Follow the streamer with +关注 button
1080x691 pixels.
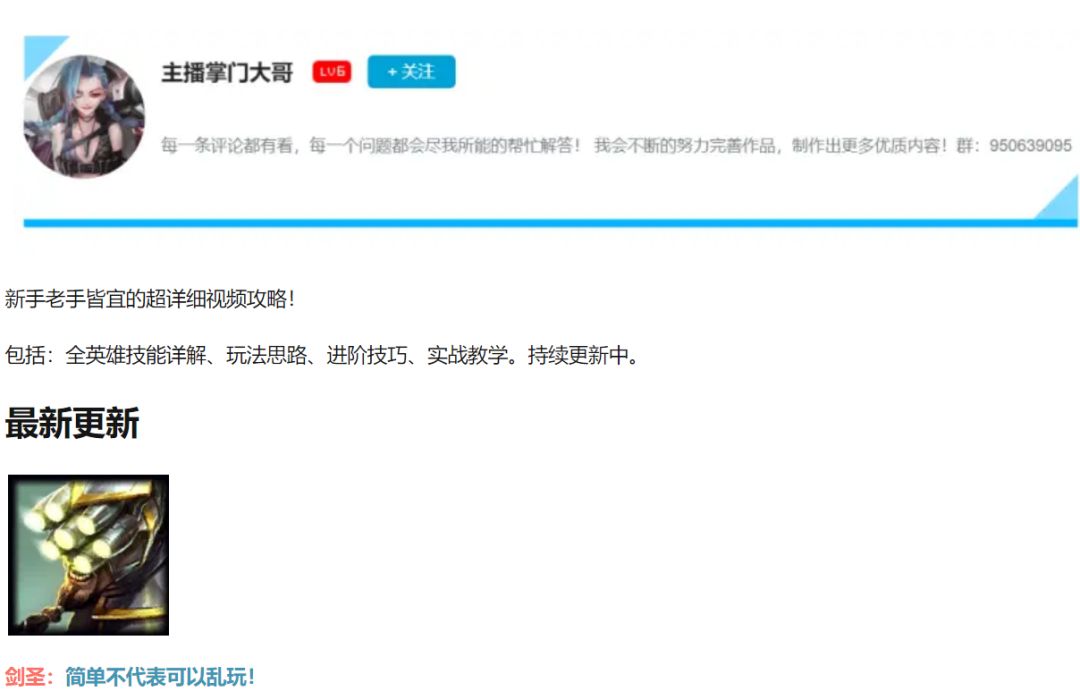point(411,72)
